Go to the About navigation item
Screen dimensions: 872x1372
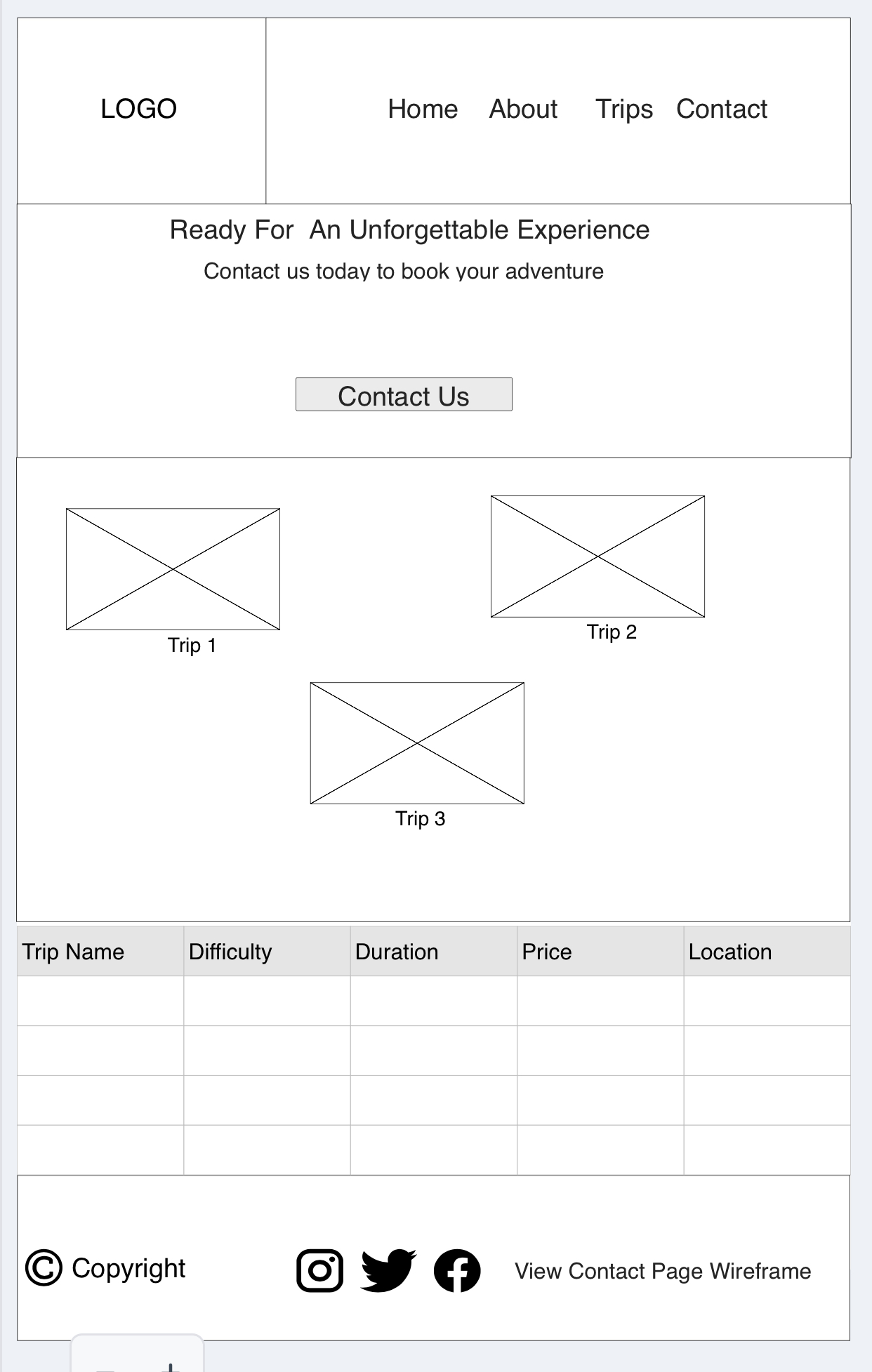[x=523, y=109]
